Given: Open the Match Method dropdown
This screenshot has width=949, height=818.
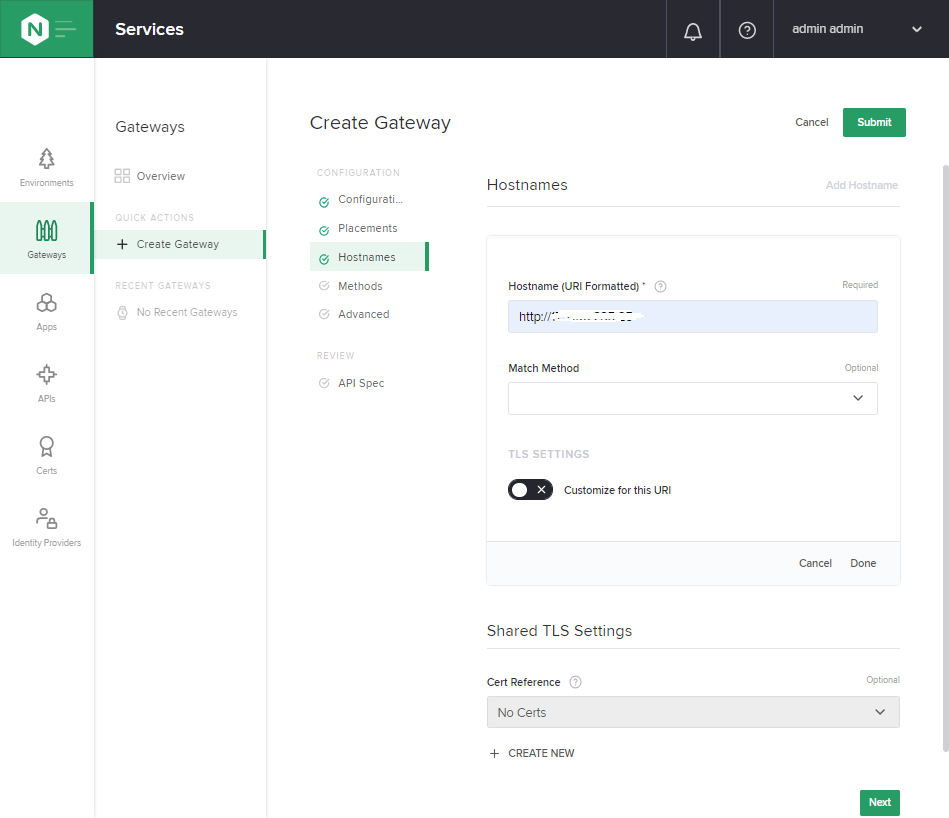Looking at the screenshot, I should tap(692, 398).
